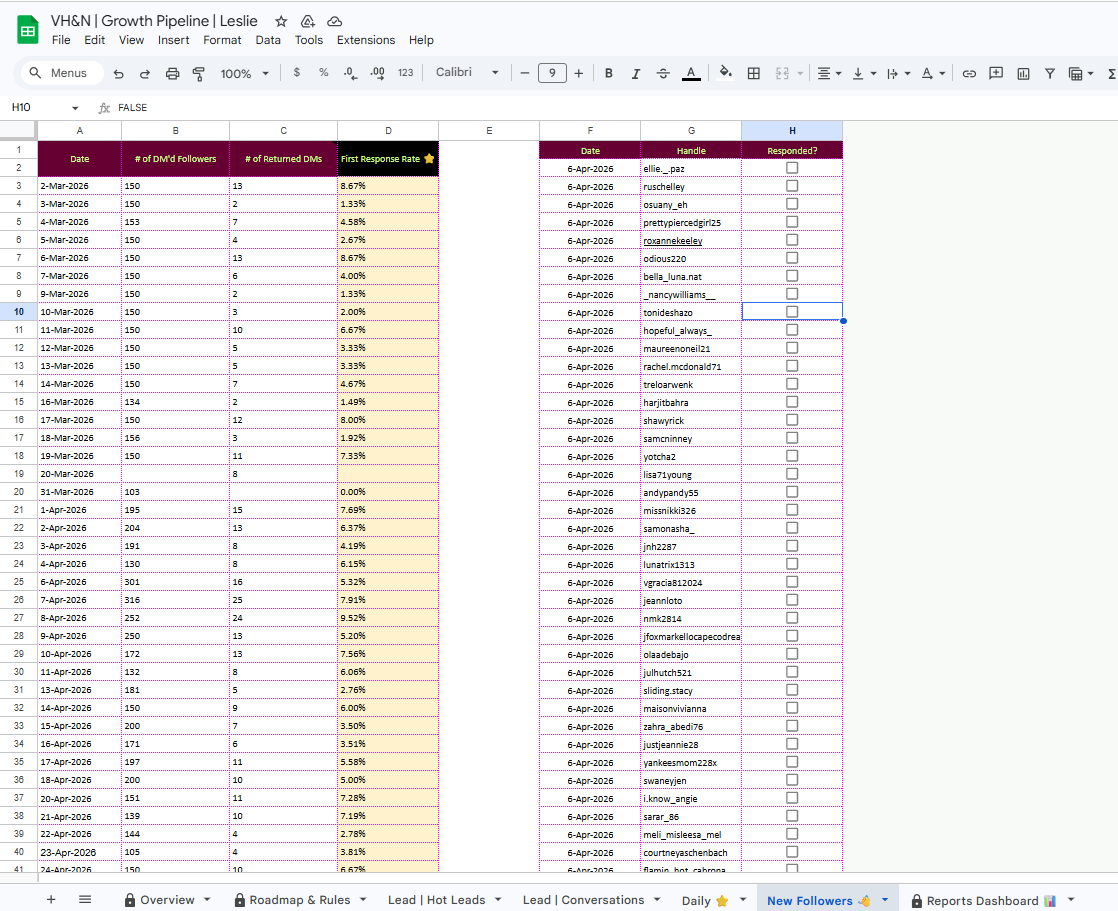The width and height of the screenshot is (1118, 911).
Task: Click the print icon in toolbar
Action: [173, 73]
